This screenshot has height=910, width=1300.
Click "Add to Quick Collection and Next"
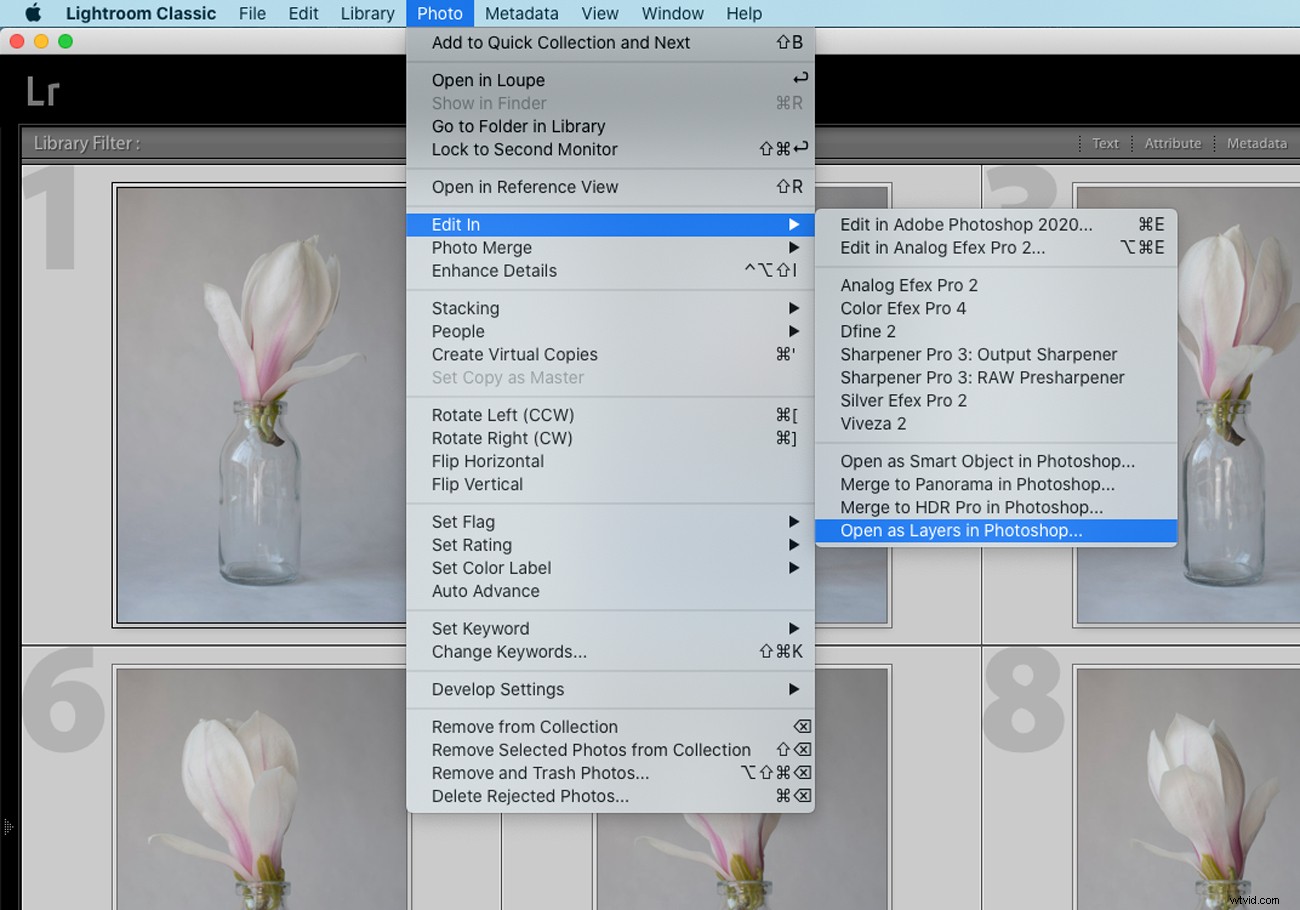point(560,43)
